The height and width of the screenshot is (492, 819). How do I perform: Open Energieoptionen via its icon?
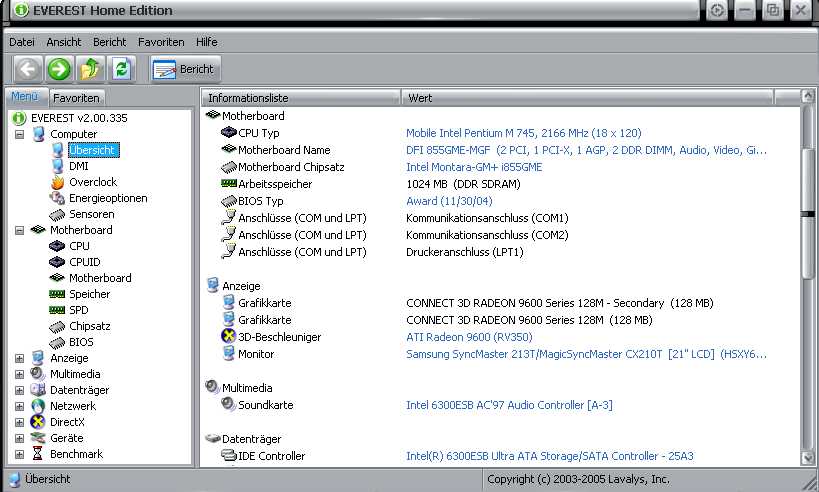click(57, 198)
